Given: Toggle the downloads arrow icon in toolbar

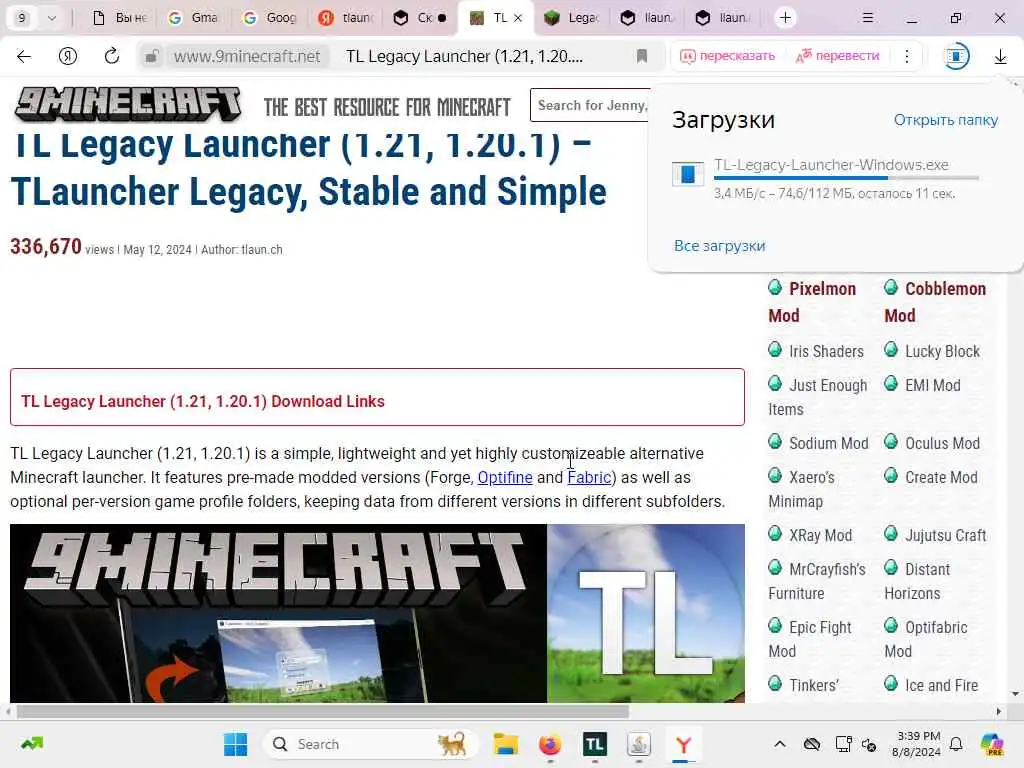Looking at the screenshot, I should (x=1000, y=57).
